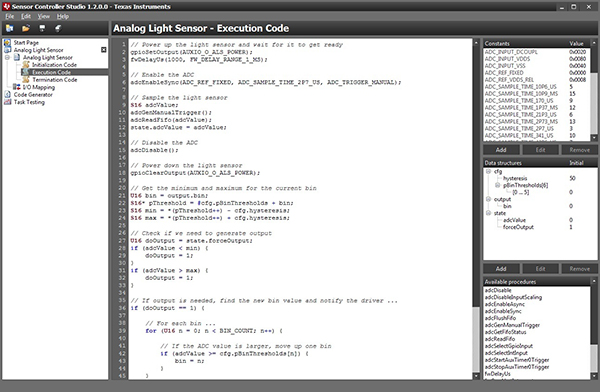This screenshot has height=392, width=600.
Task: Select adcReadFifo in Available procedures
Action: 500,339
